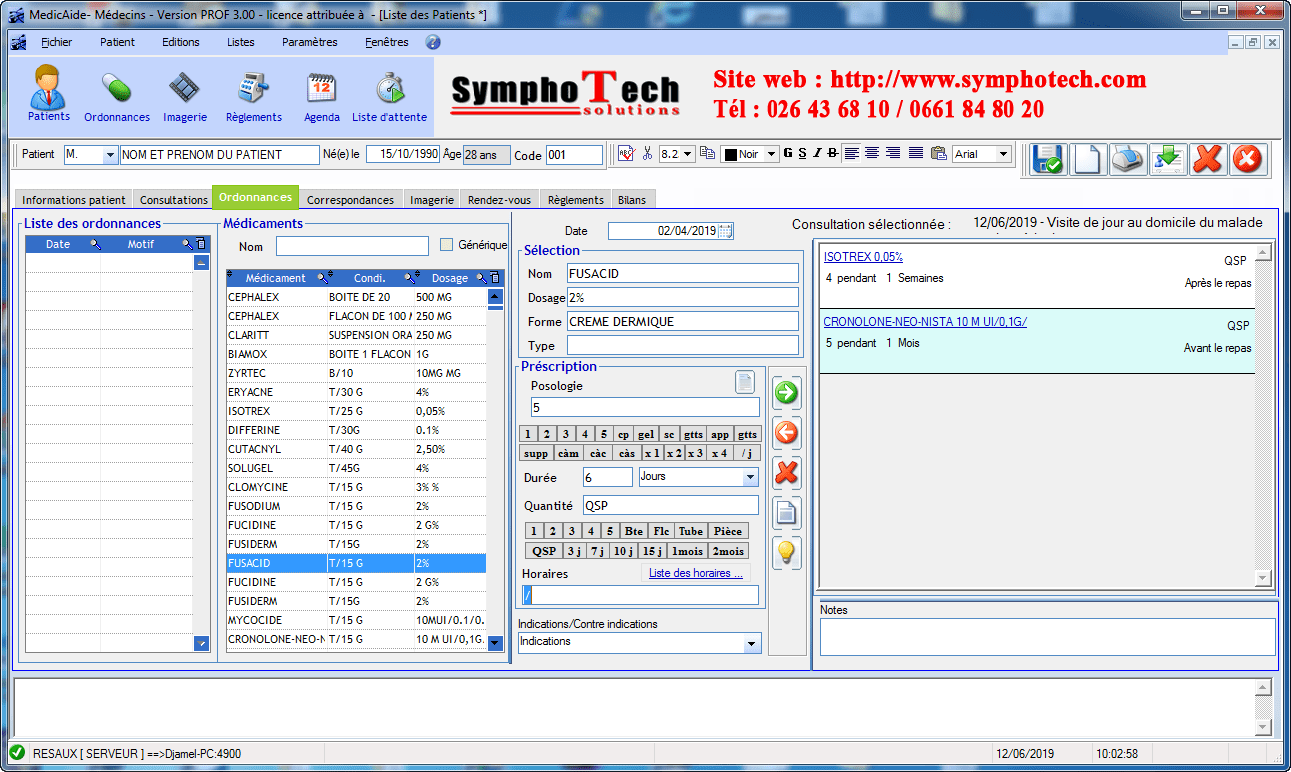Click the QSP quantity button
1291x772 pixels.
(x=544, y=551)
